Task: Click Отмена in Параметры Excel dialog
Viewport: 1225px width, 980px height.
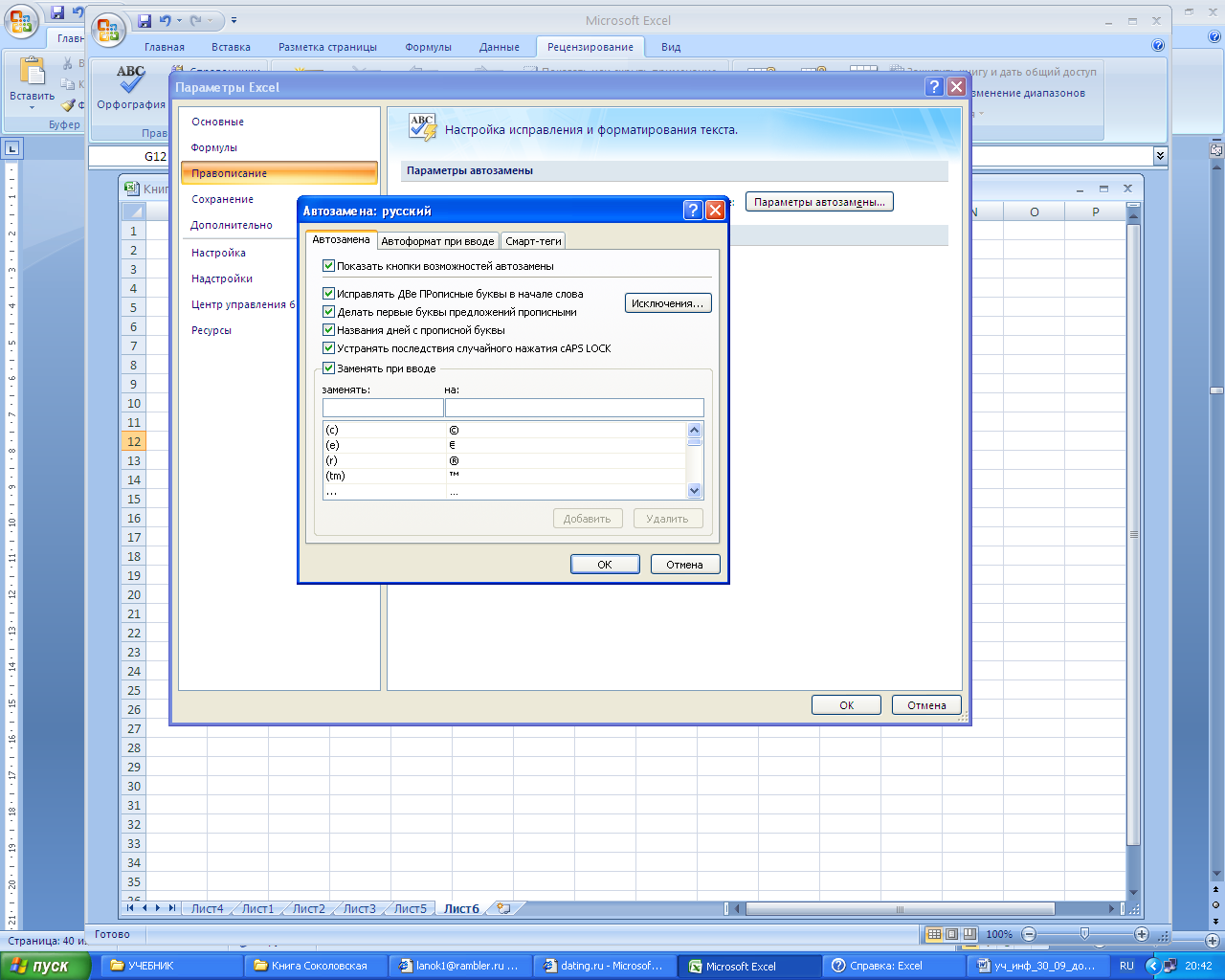Action: click(926, 705)
